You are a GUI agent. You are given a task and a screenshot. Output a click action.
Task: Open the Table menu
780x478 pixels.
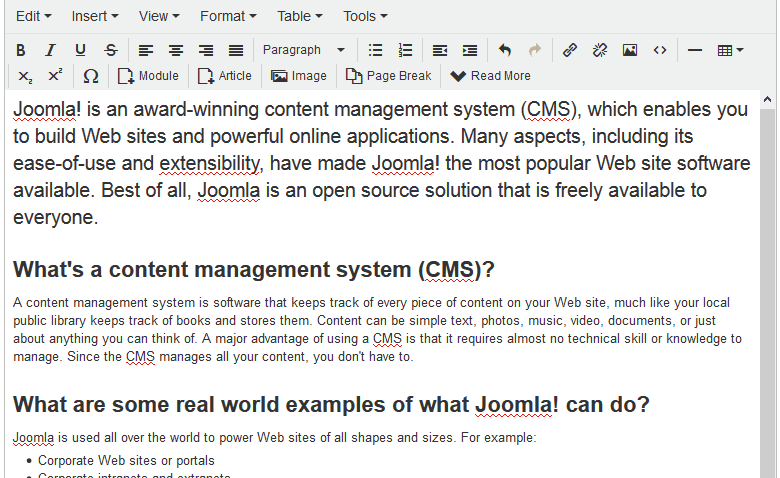299,16
